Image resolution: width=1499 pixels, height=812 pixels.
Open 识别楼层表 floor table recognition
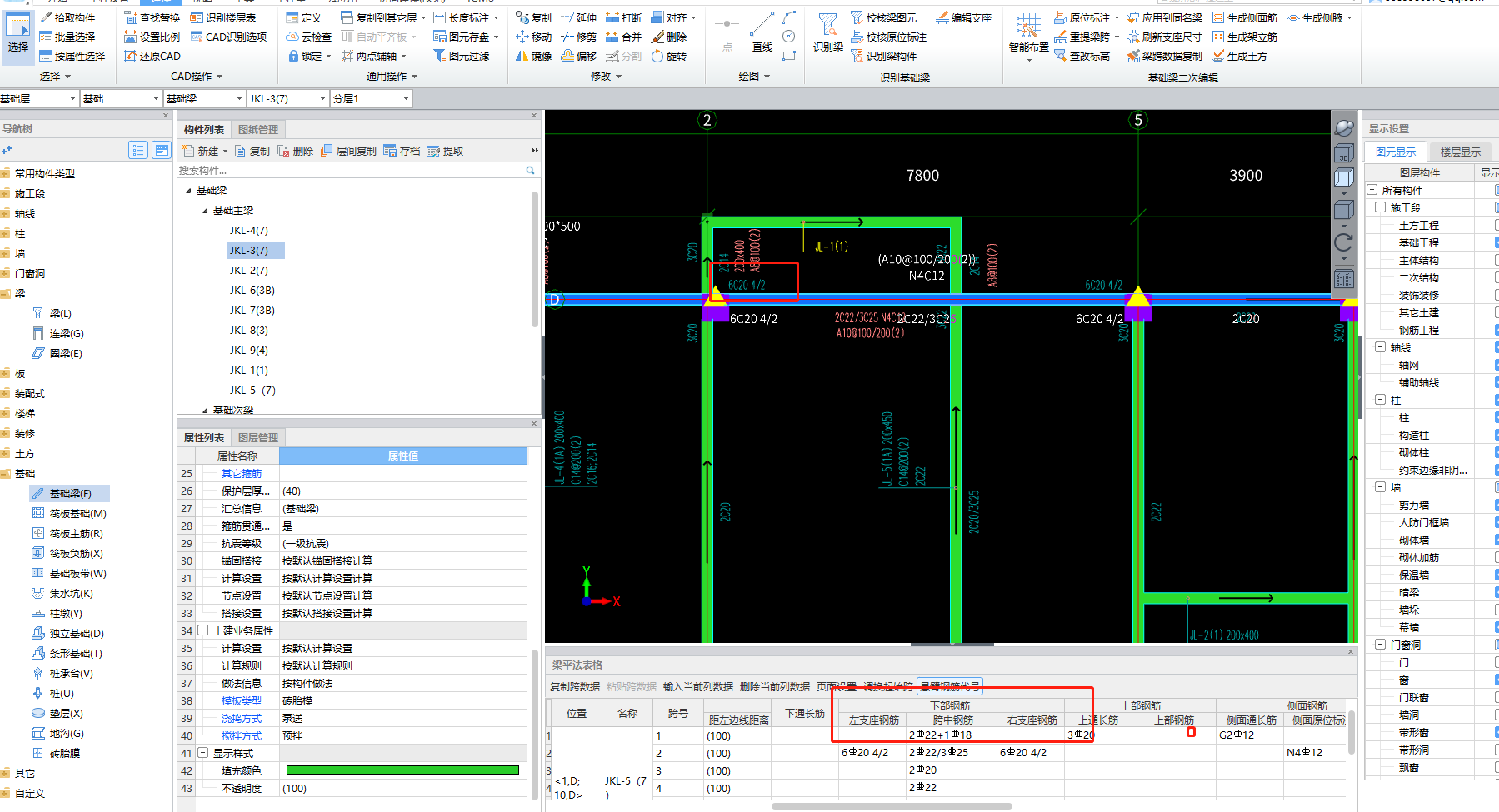[x=222, y=17]
